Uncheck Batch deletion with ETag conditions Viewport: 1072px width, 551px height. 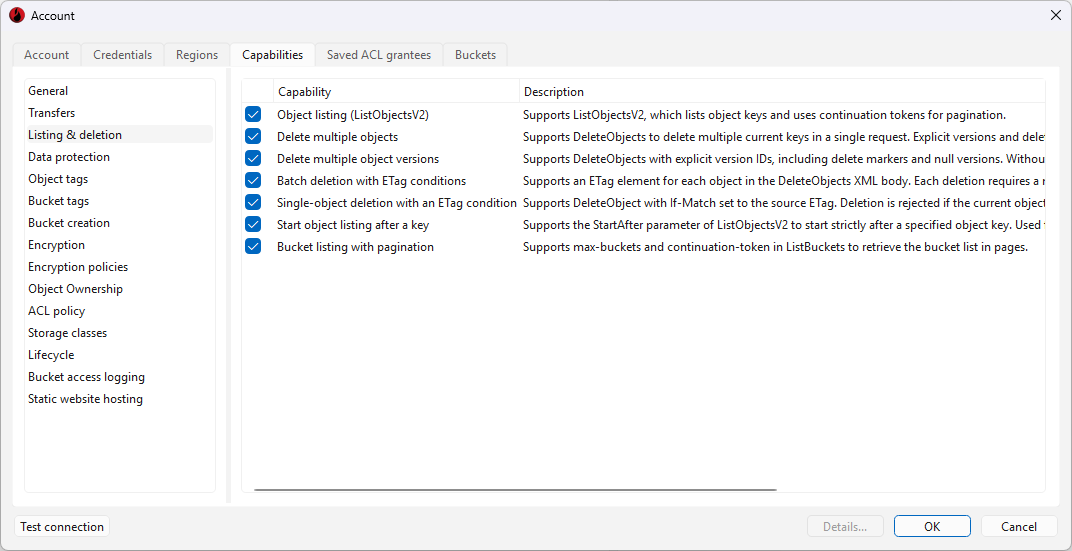click(x=253, y=180)
